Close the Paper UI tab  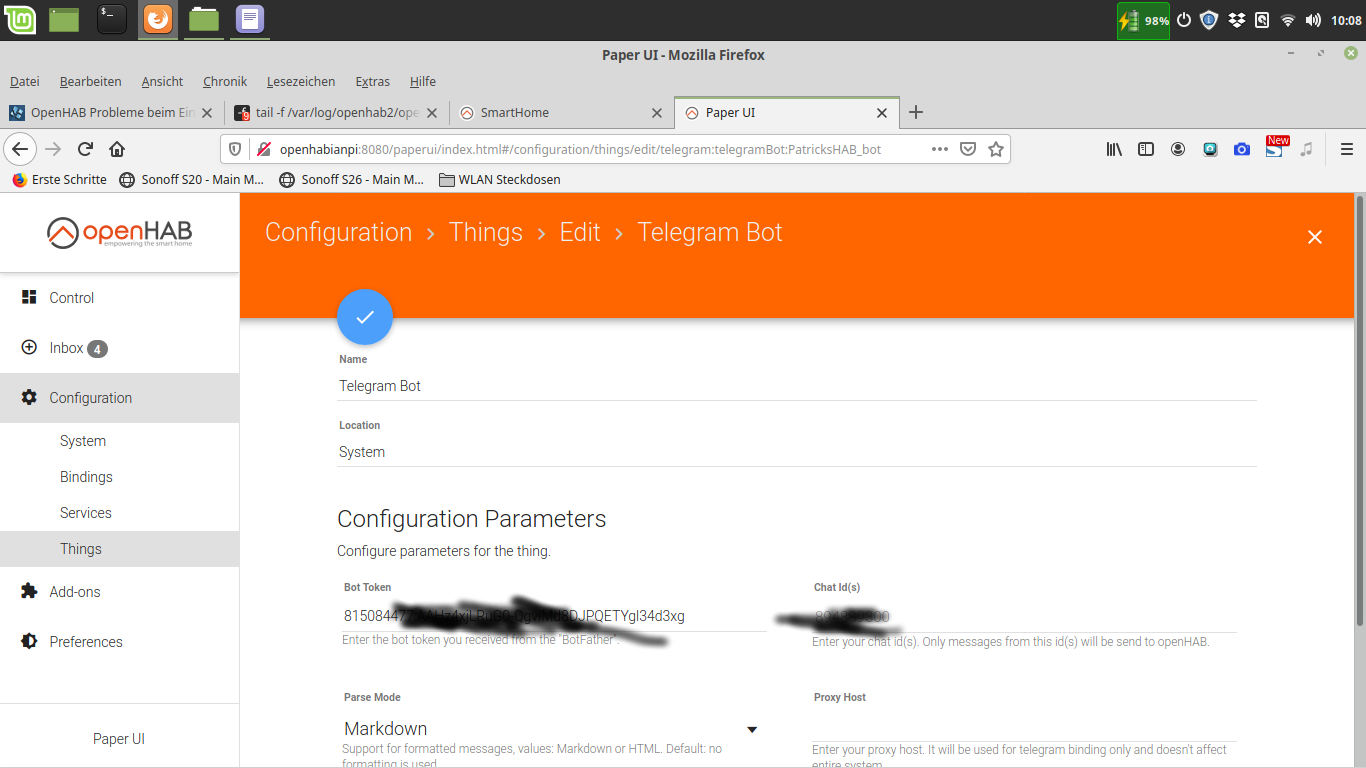coord(882,113)
